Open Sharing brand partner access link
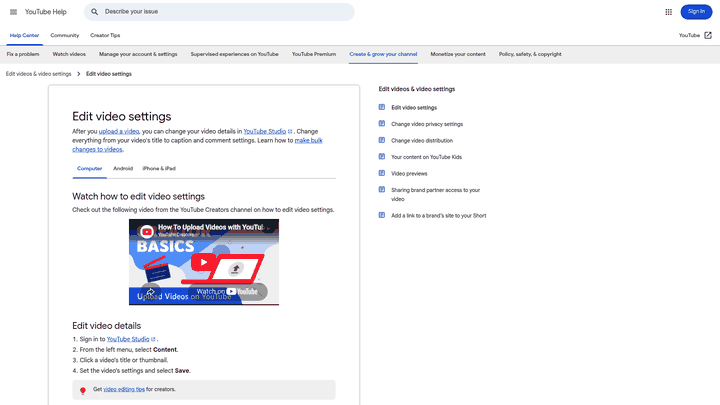Viewport: 720px width, 405px height. coord(435,195)
